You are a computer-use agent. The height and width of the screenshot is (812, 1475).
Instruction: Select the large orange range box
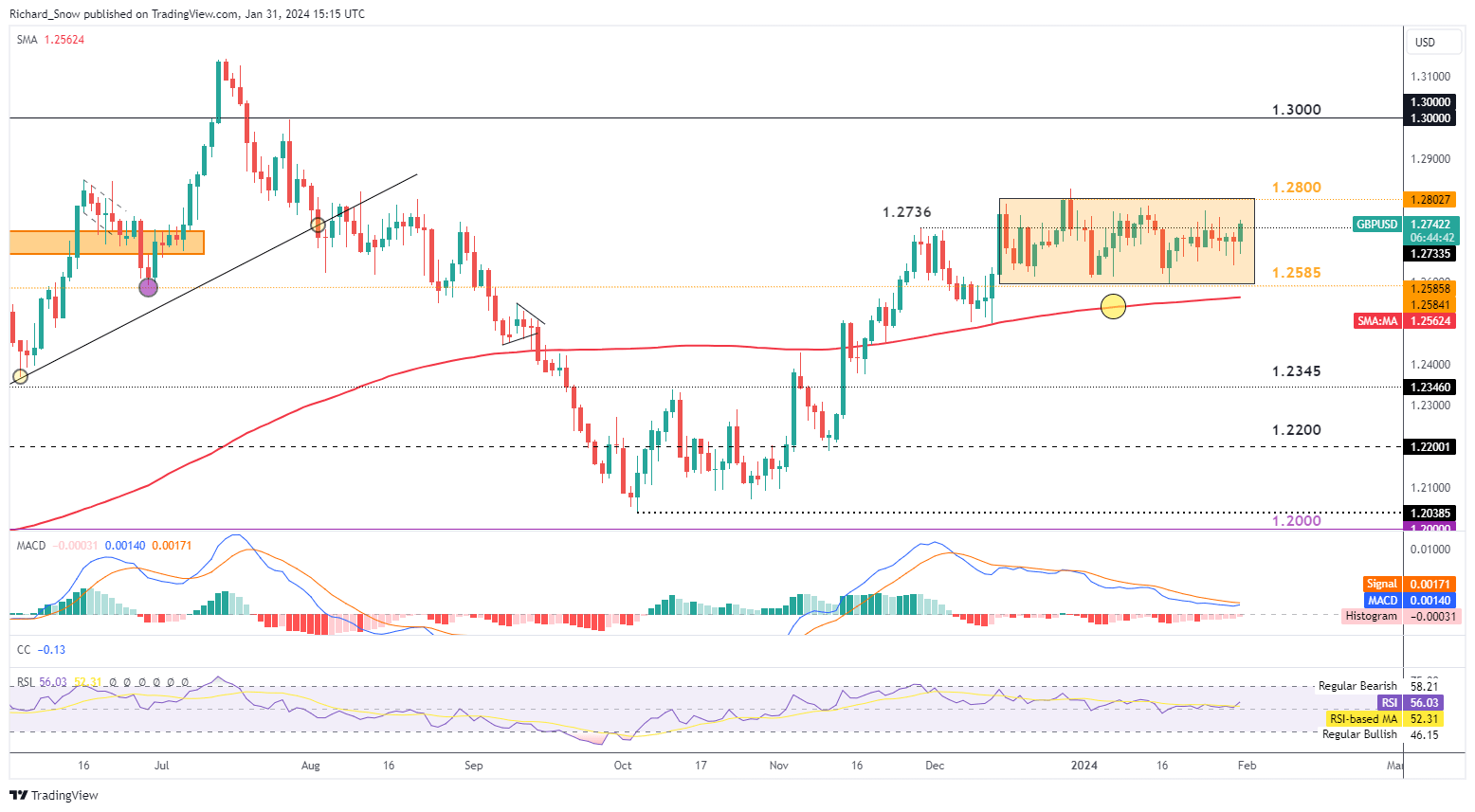click(1126, 241)
